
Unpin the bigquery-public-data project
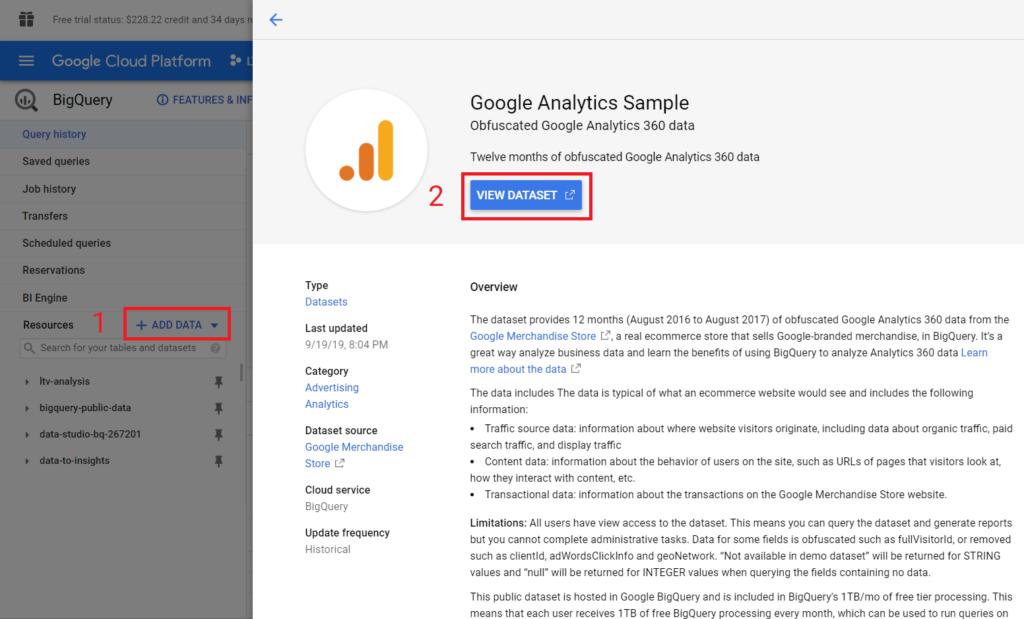[x=220, y=408]
